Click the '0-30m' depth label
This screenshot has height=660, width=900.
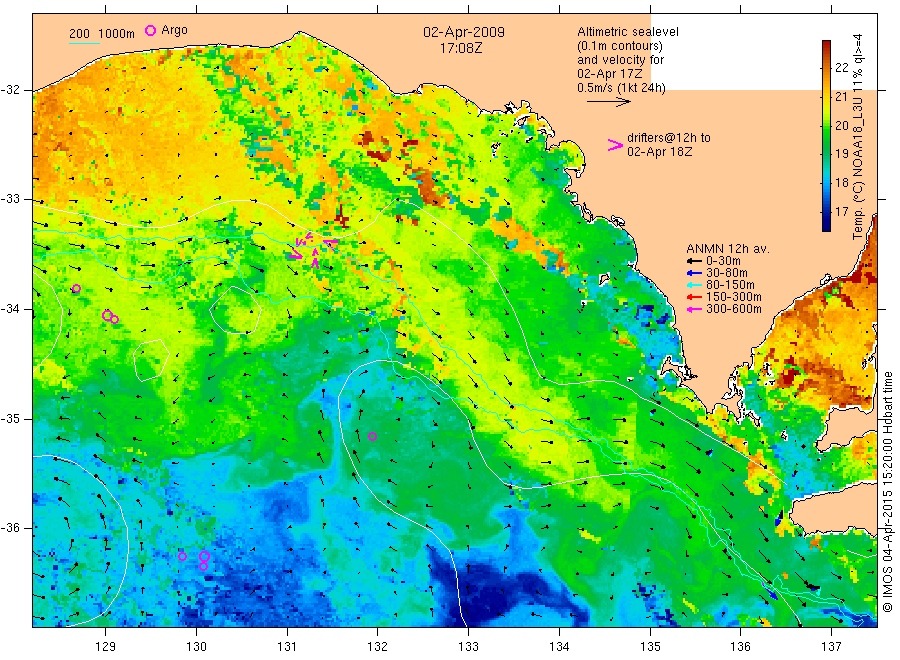click(x=723, y=261)
